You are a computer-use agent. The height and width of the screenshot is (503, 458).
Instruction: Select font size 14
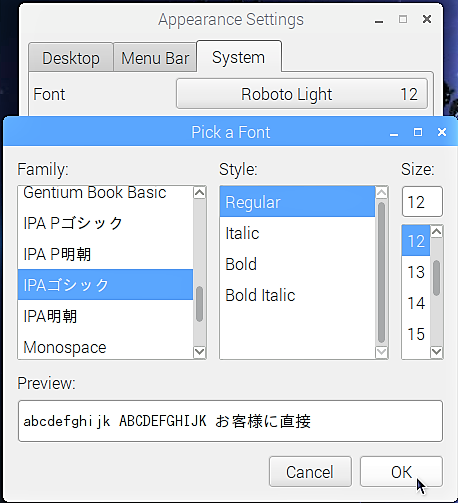pos(416,303)
